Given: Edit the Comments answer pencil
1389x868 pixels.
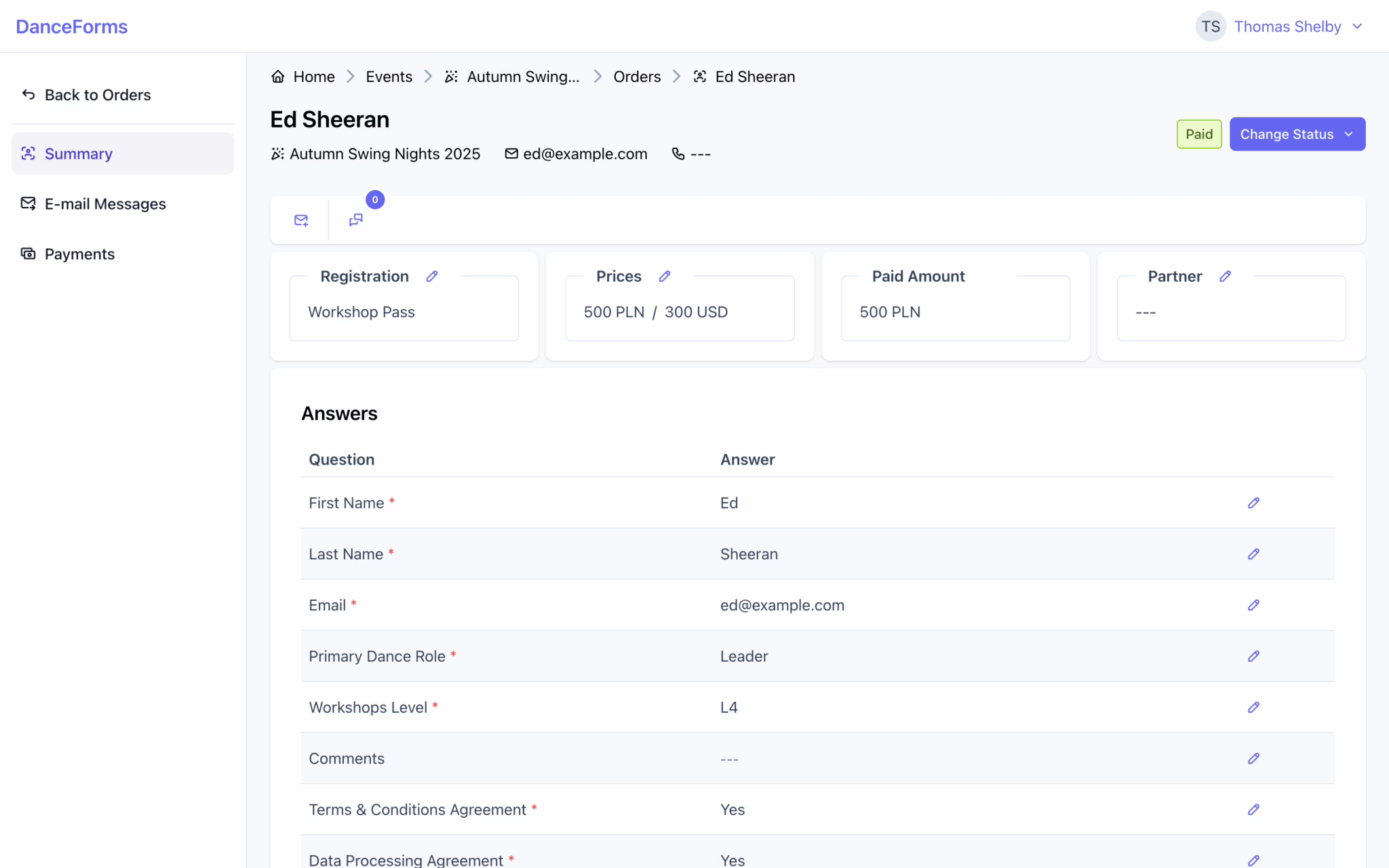Looking at the screenshot, I should [x=1253, y=758].
